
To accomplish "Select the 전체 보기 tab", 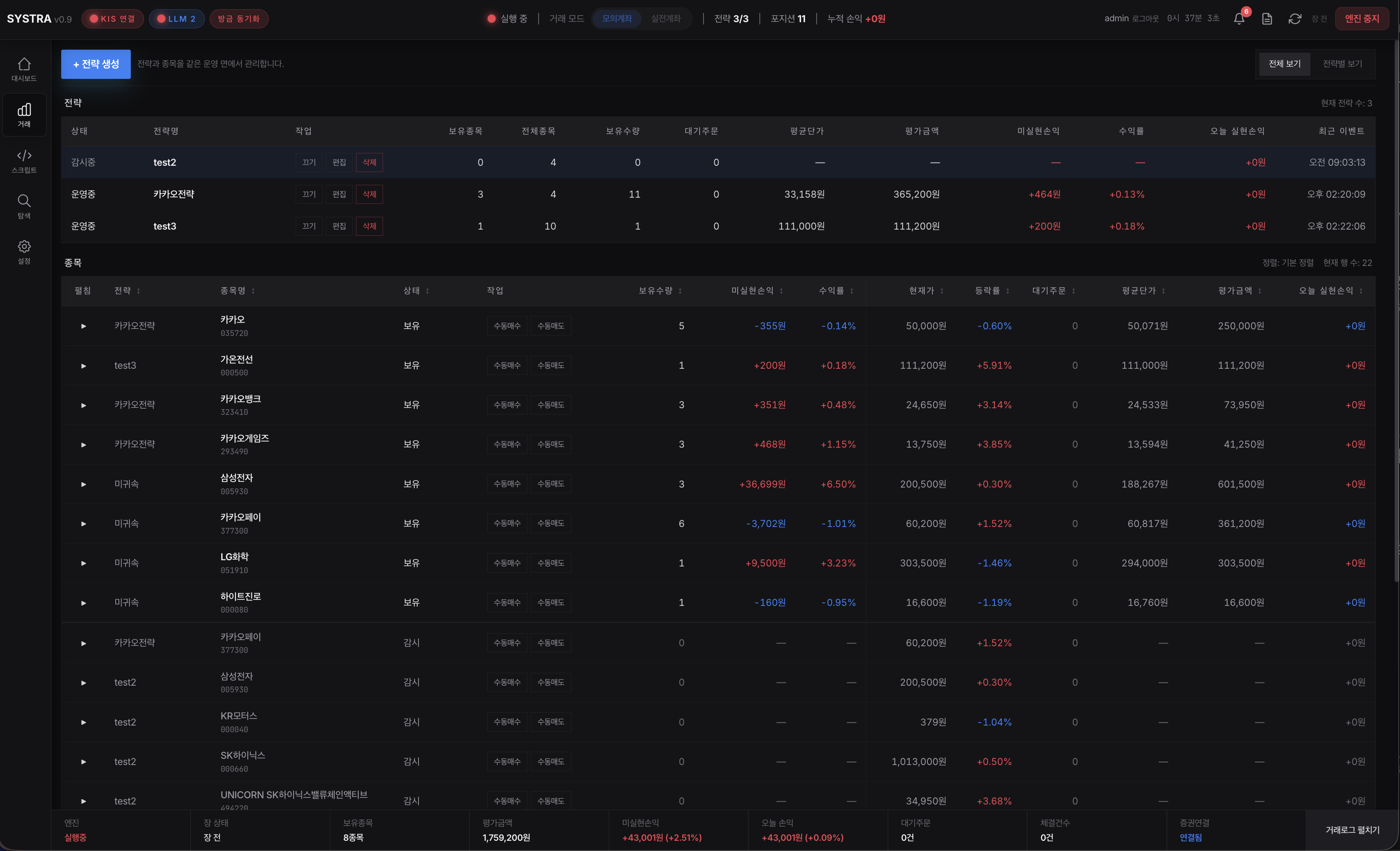I will tap(1284, 64).
